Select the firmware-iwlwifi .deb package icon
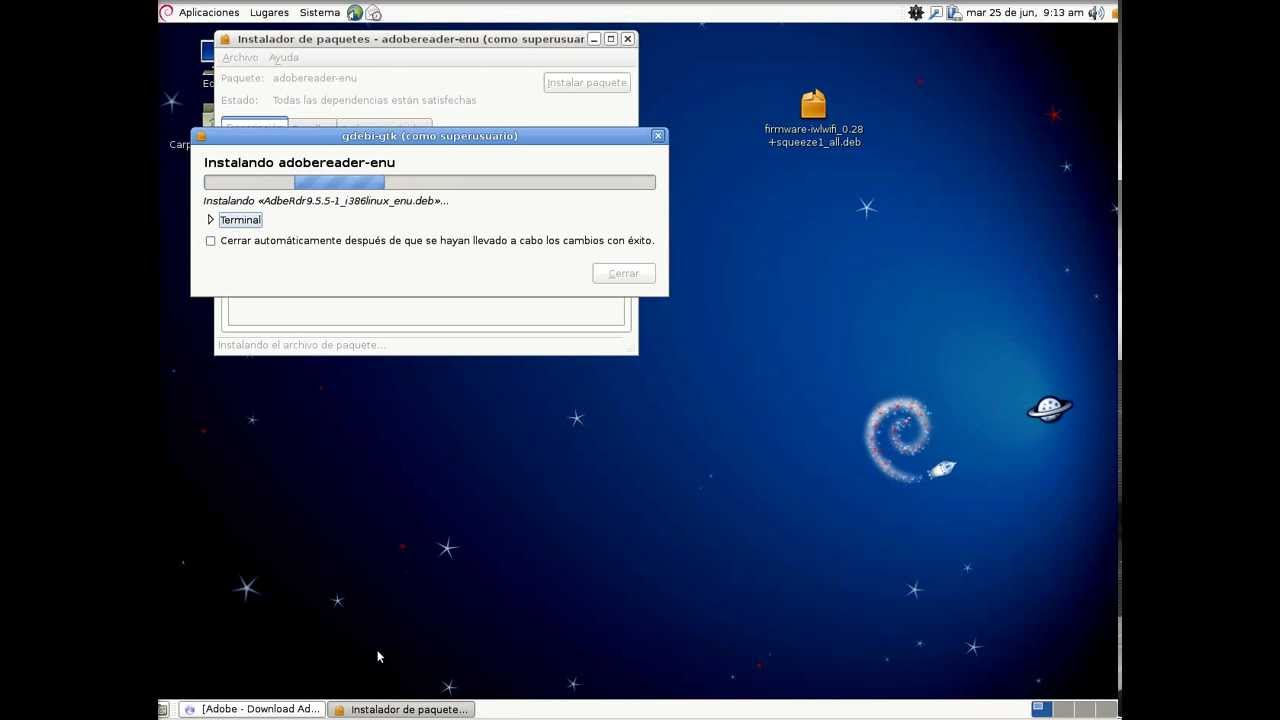Screen dimensions: 1280x720 (813, 118)
